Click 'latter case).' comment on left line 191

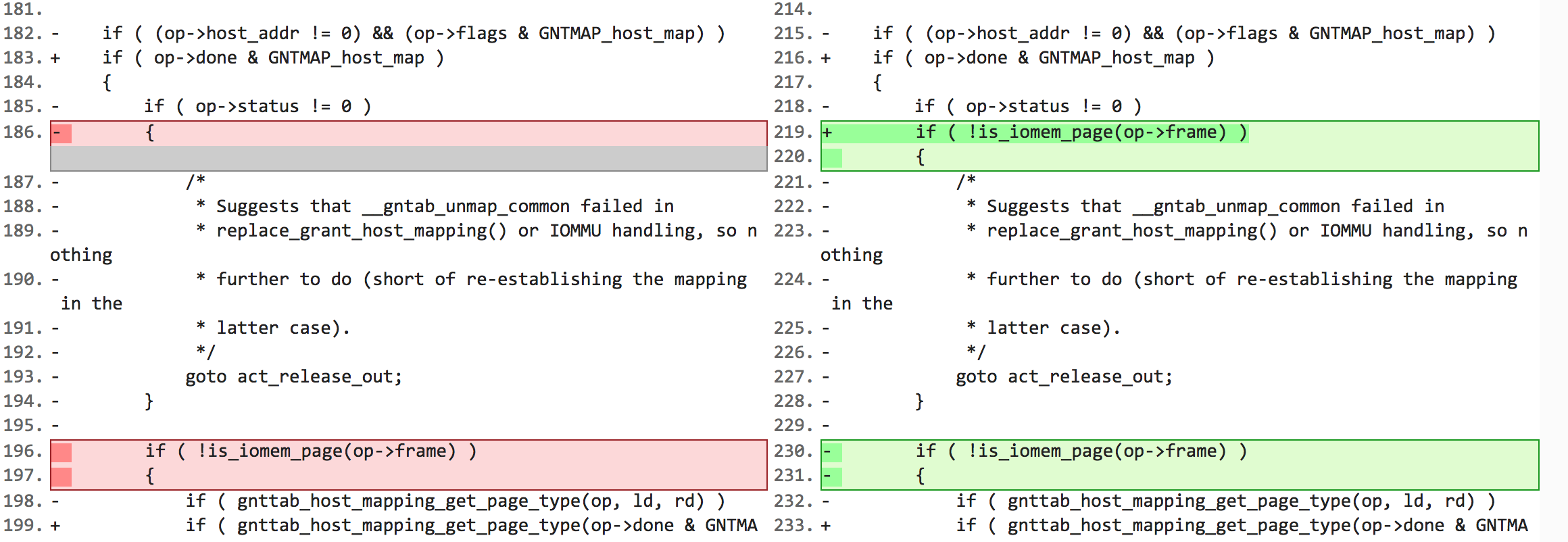click(283, 328)
